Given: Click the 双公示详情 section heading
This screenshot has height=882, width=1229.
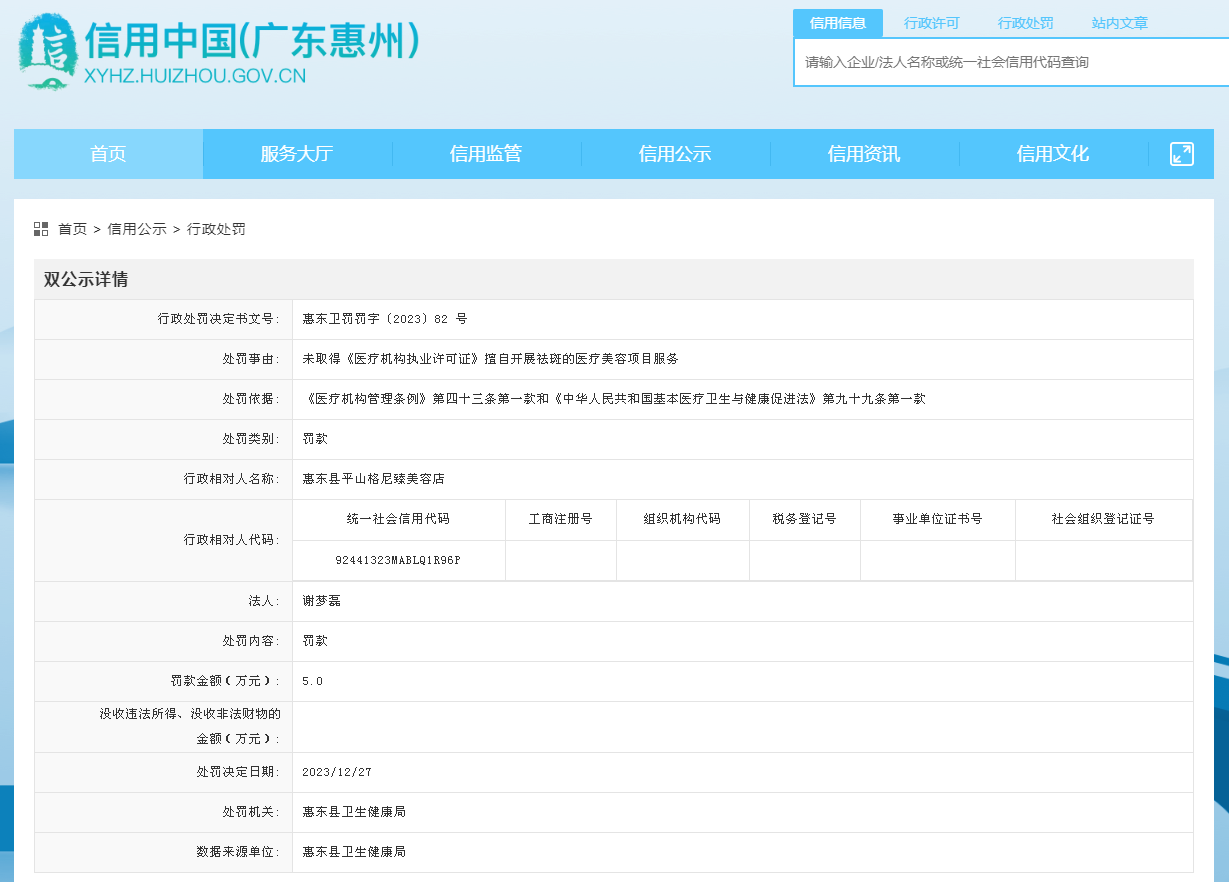Looking at the screenshot, I should 86,280.
